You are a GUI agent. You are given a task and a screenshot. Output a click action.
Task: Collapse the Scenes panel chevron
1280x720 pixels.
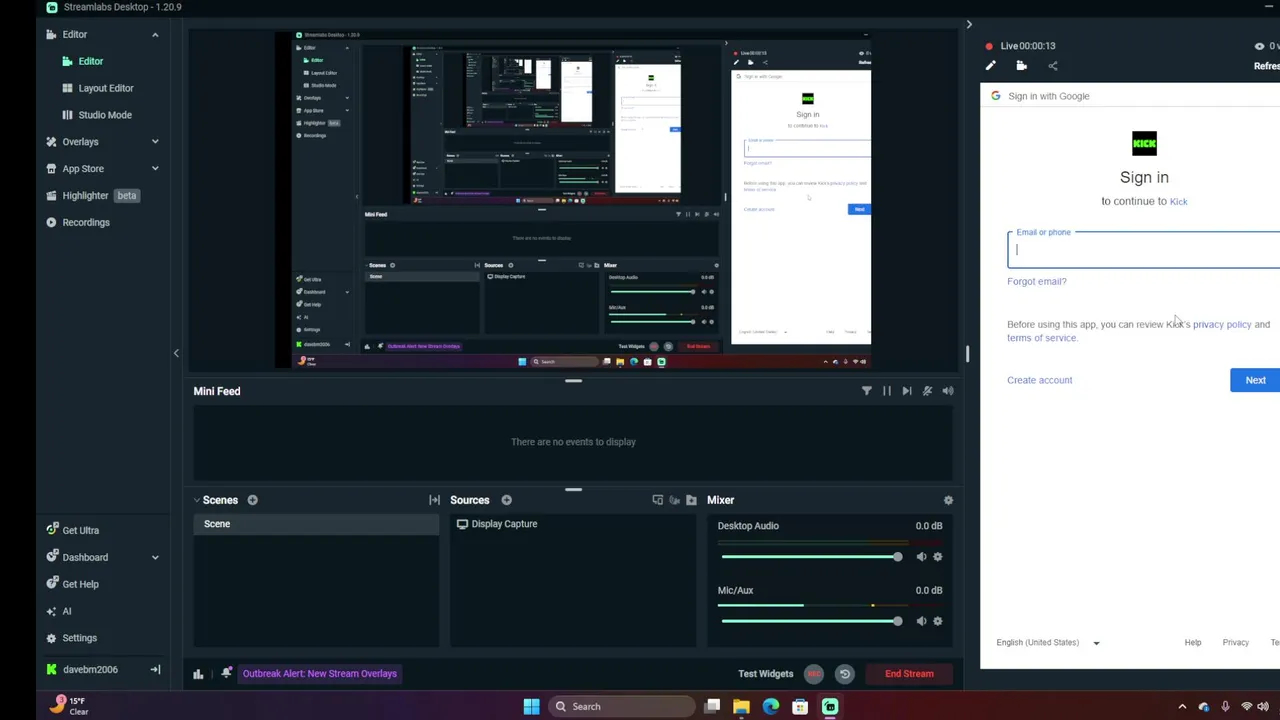coord(197,500)
